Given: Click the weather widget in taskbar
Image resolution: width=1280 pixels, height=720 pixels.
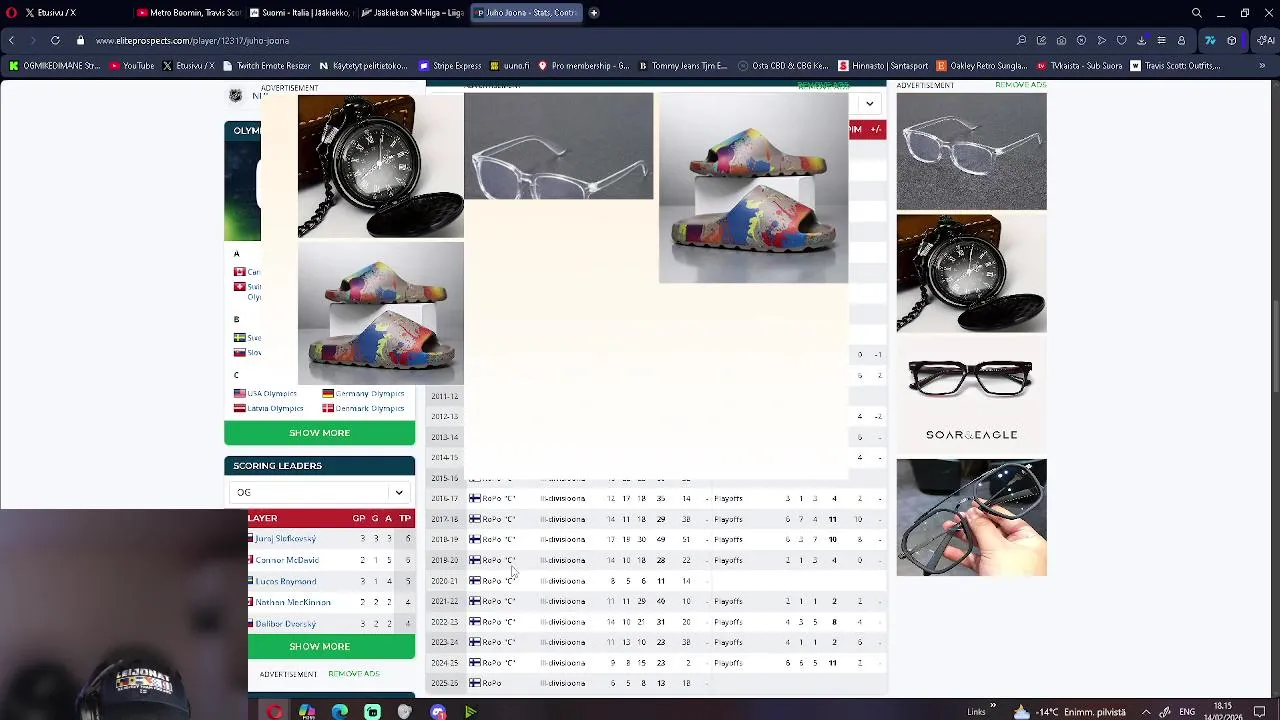Looking at the screenshot, I should 1070,712.
